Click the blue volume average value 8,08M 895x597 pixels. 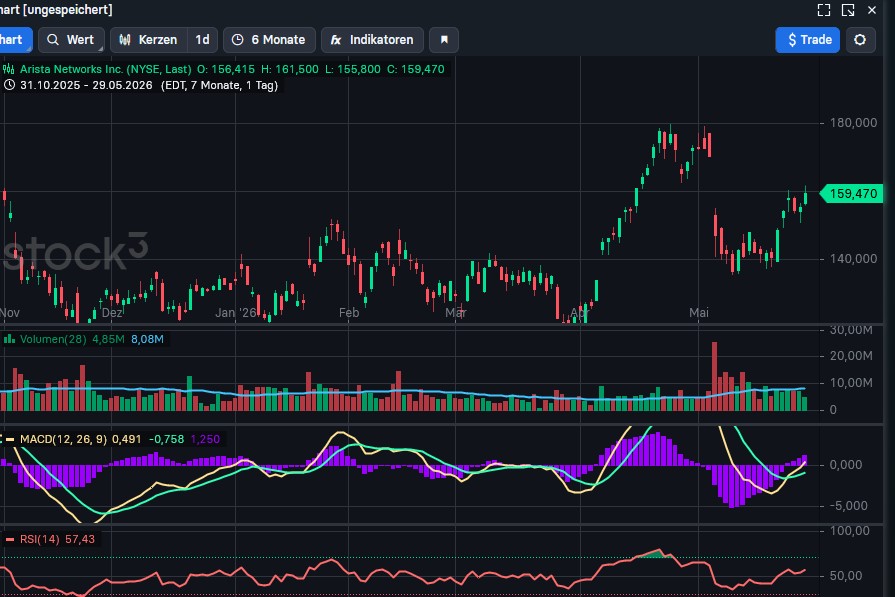(x=147, y=339)
